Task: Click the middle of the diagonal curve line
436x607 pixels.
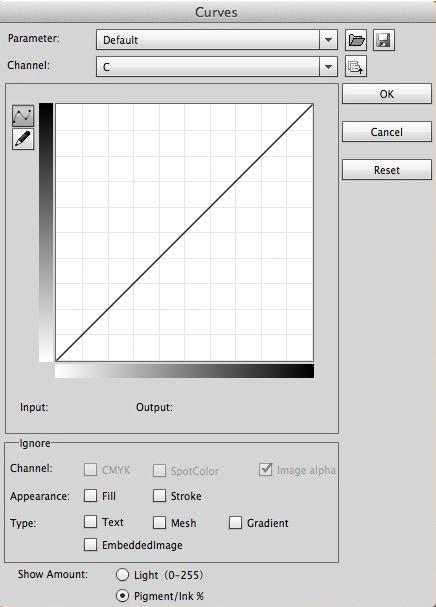Action: point(184,232)
